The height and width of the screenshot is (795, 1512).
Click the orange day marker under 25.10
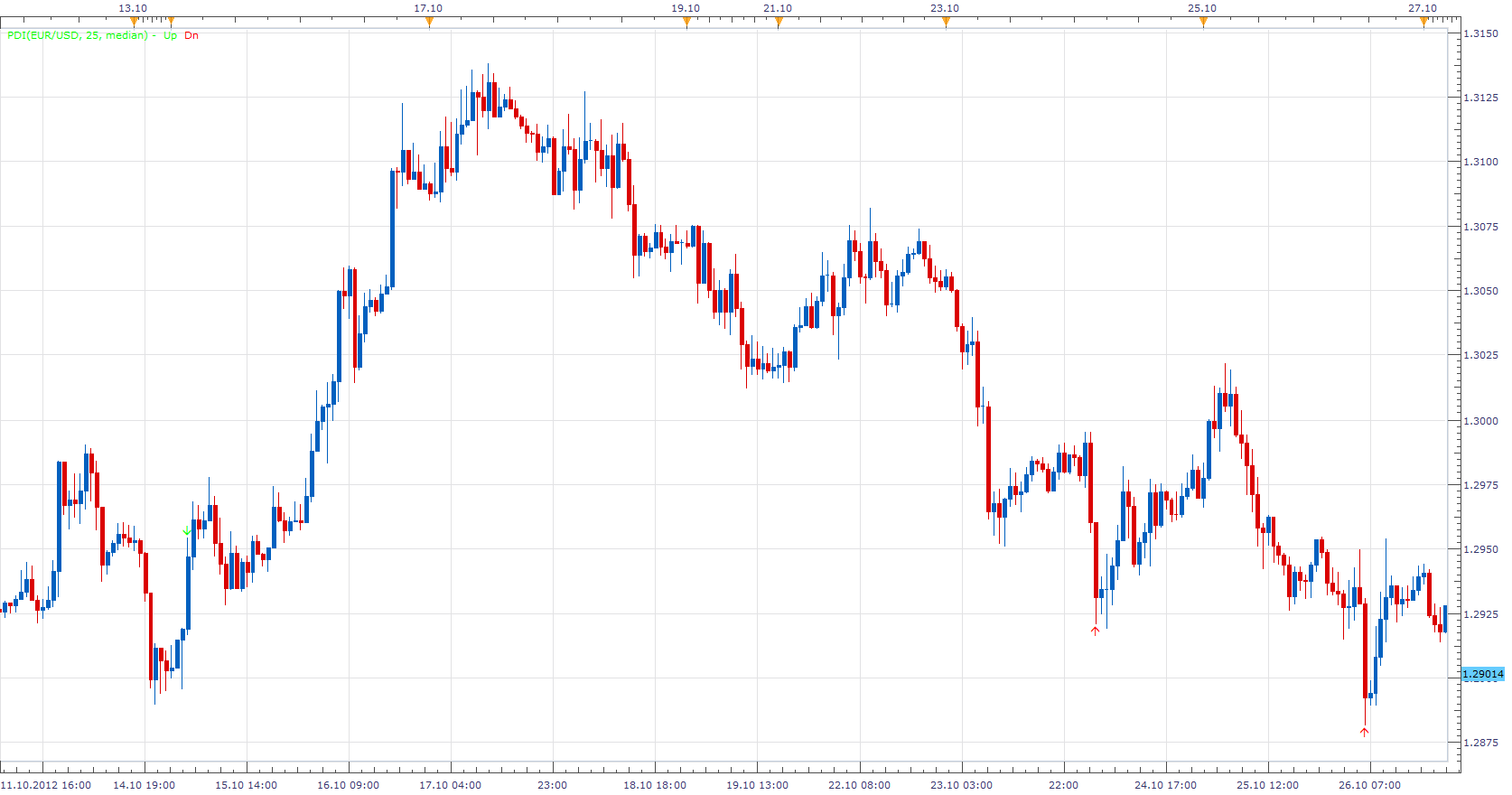1203,22
